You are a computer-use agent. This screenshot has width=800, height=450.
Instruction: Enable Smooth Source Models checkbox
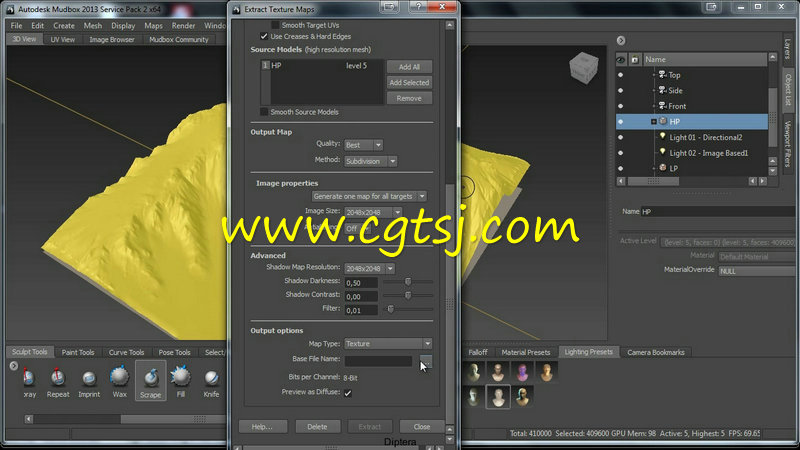tap(264, 112)
